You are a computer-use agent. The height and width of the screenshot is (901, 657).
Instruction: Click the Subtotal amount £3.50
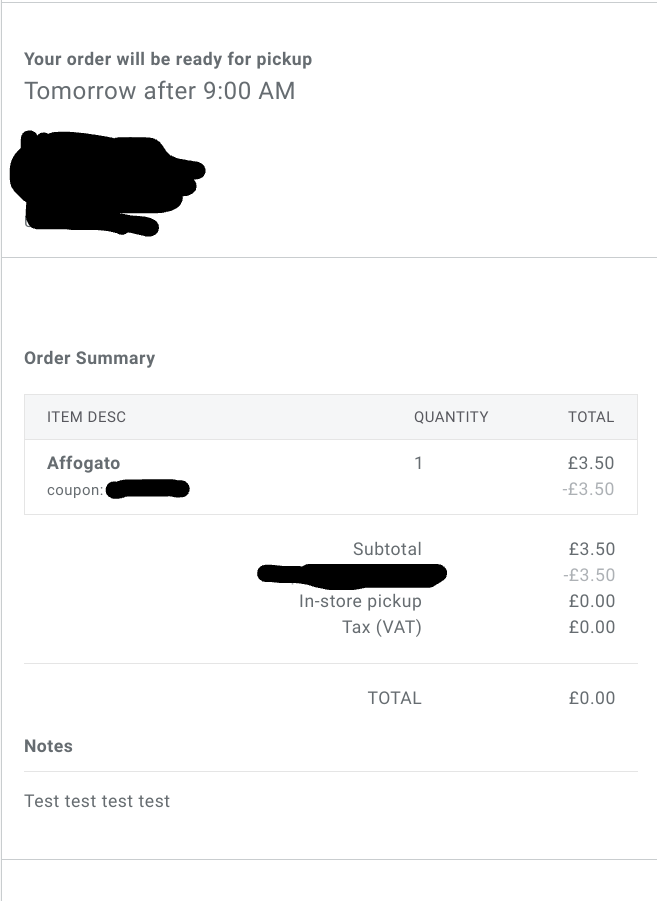(x=591, y=549)
